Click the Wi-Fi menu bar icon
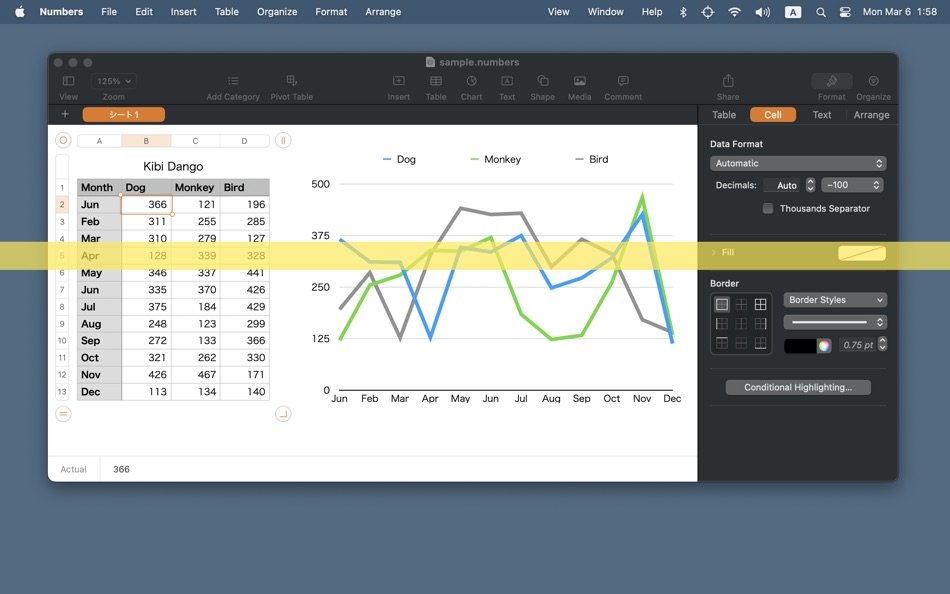 [734, 12]
